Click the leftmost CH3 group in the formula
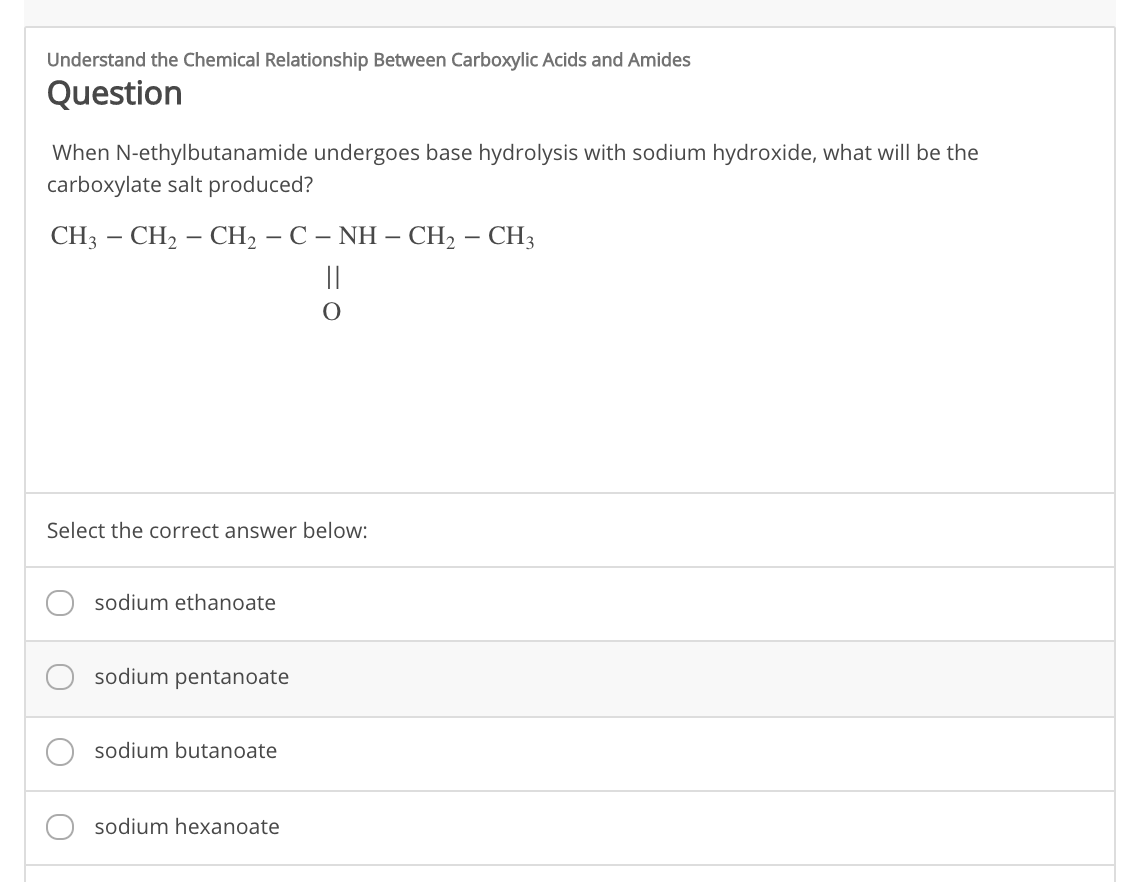Screen dimensions: 1130x882 click(74, 236)
